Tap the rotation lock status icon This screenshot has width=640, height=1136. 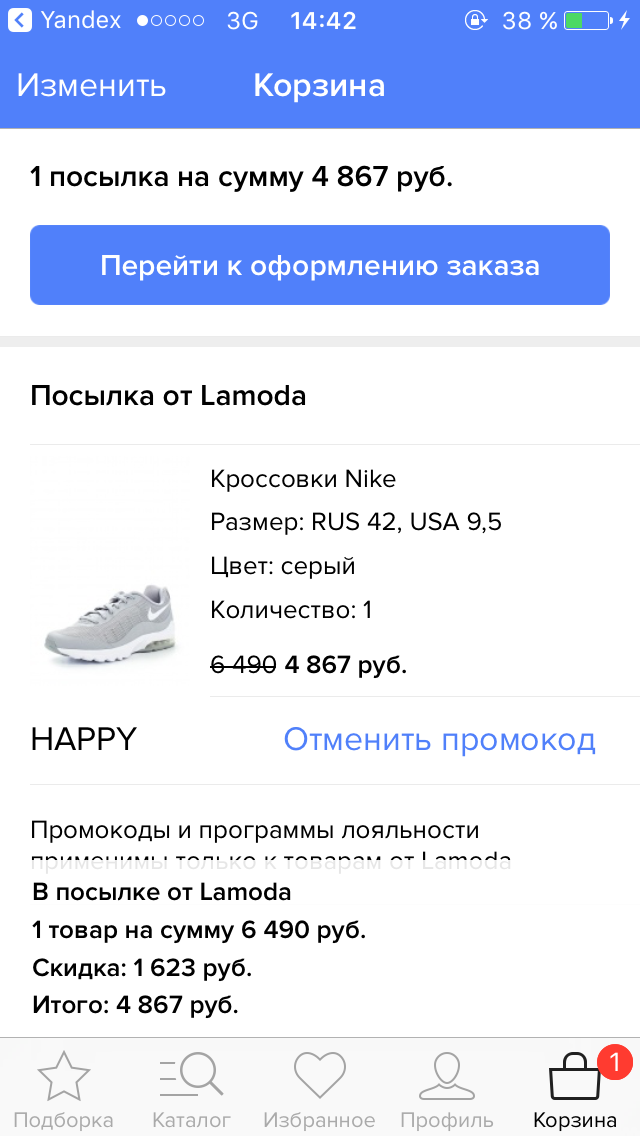[x=476, y=20]
